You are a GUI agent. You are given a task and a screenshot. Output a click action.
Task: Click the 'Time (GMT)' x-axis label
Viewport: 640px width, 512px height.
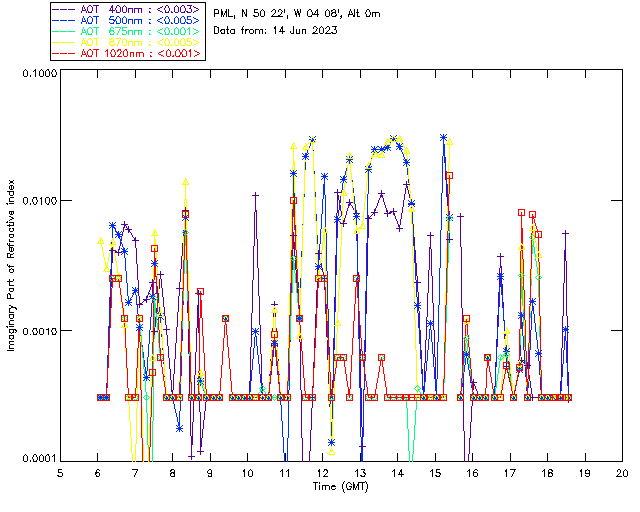tap(341, 486)
